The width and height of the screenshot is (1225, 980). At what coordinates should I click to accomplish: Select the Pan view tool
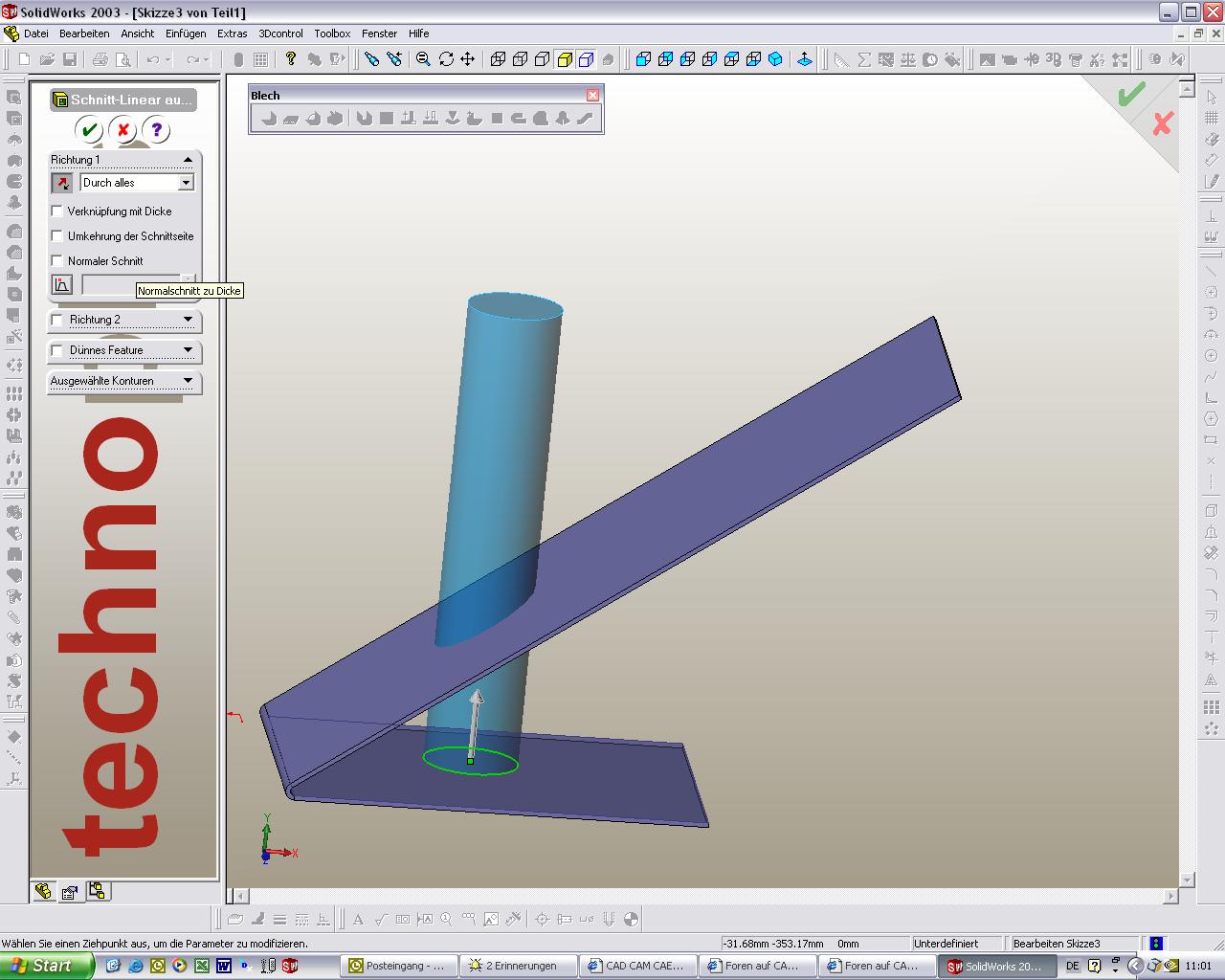468,59
